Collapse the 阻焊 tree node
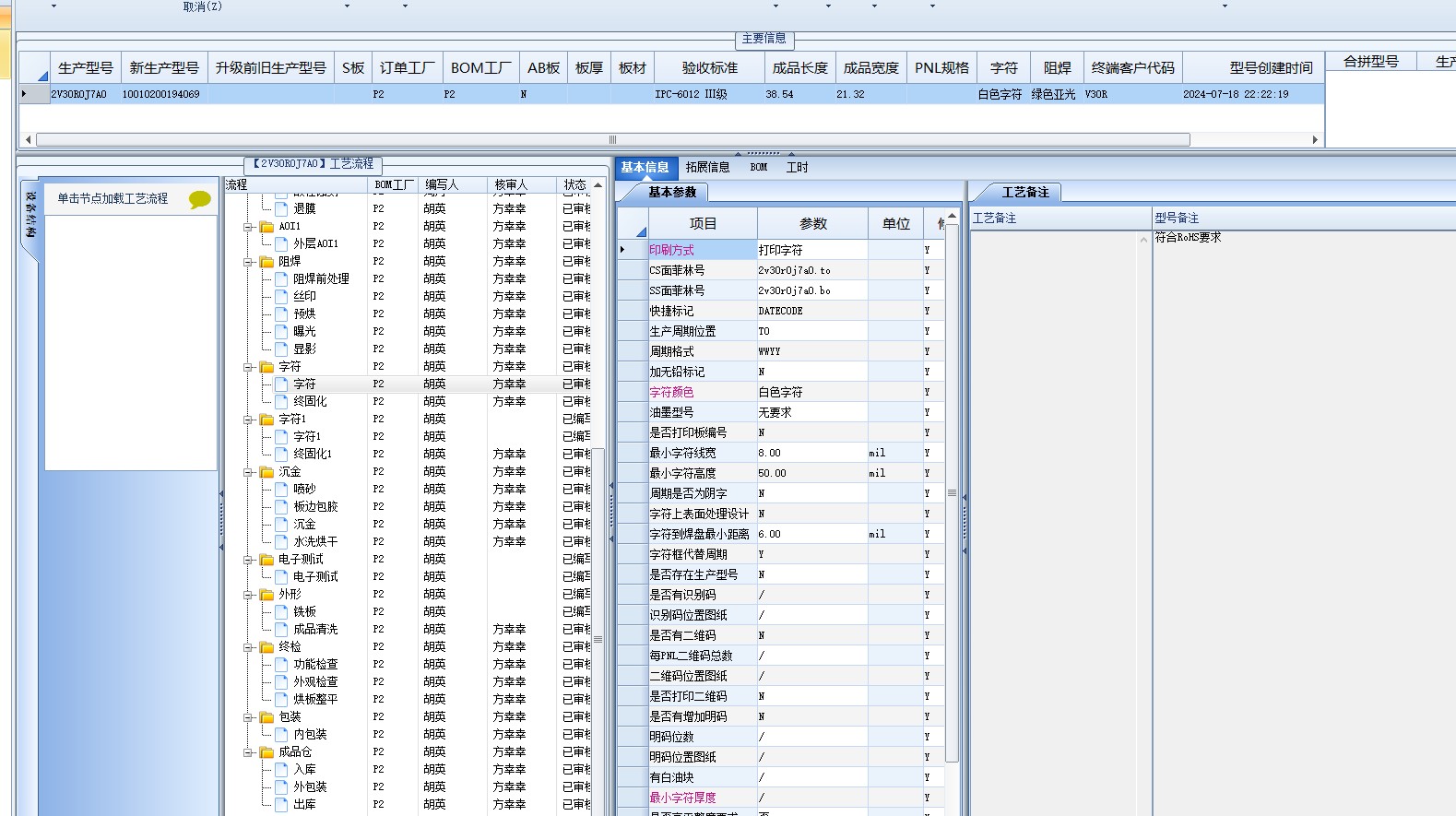 point(248,262)
